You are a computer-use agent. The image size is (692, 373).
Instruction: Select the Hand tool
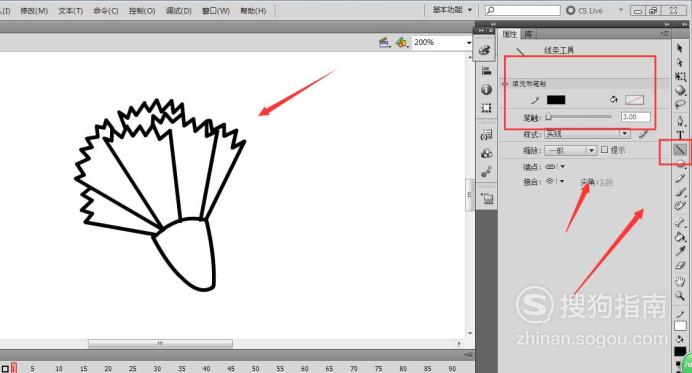680,281
